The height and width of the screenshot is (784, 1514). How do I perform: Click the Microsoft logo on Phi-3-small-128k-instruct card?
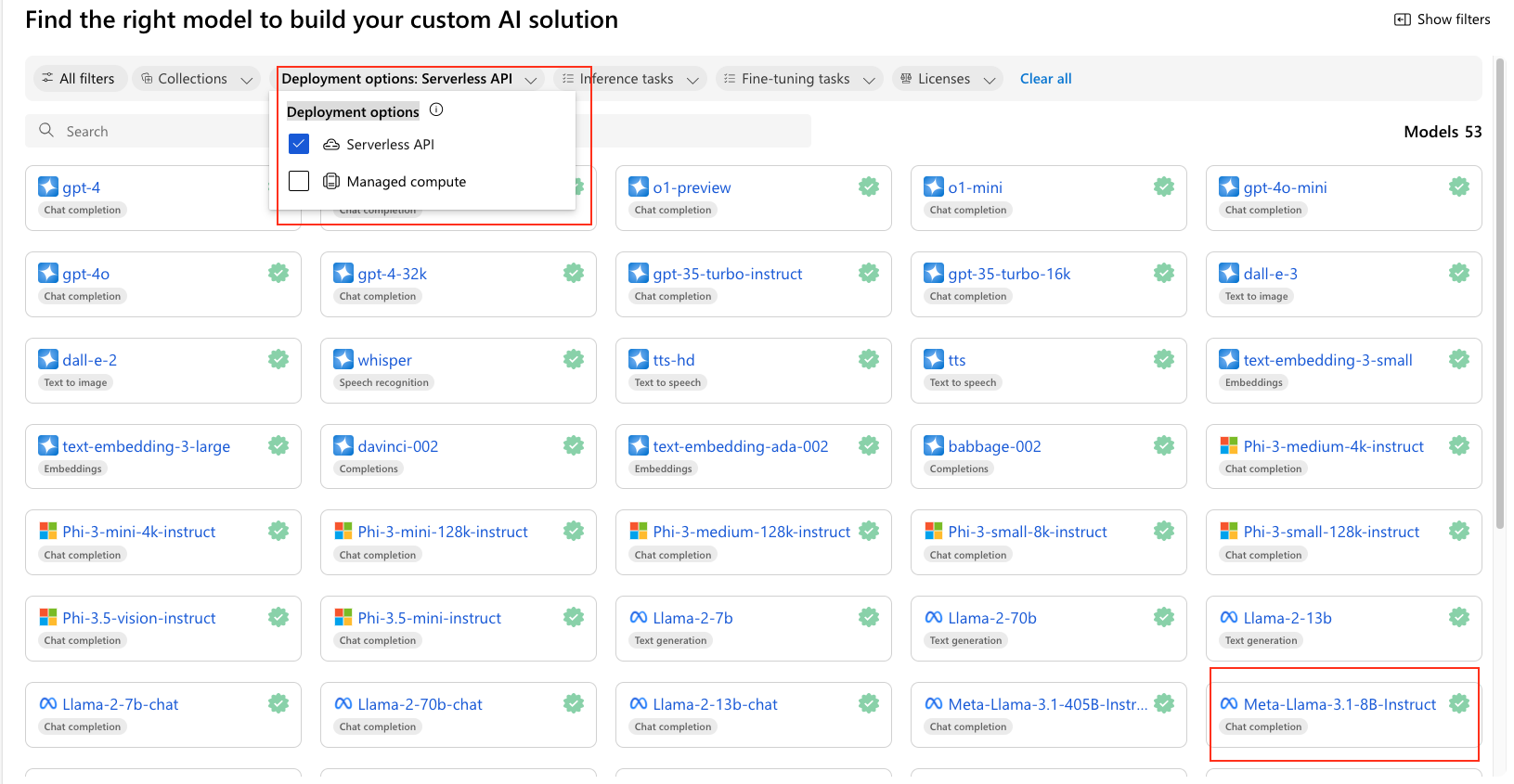(x=1229, y=531)
